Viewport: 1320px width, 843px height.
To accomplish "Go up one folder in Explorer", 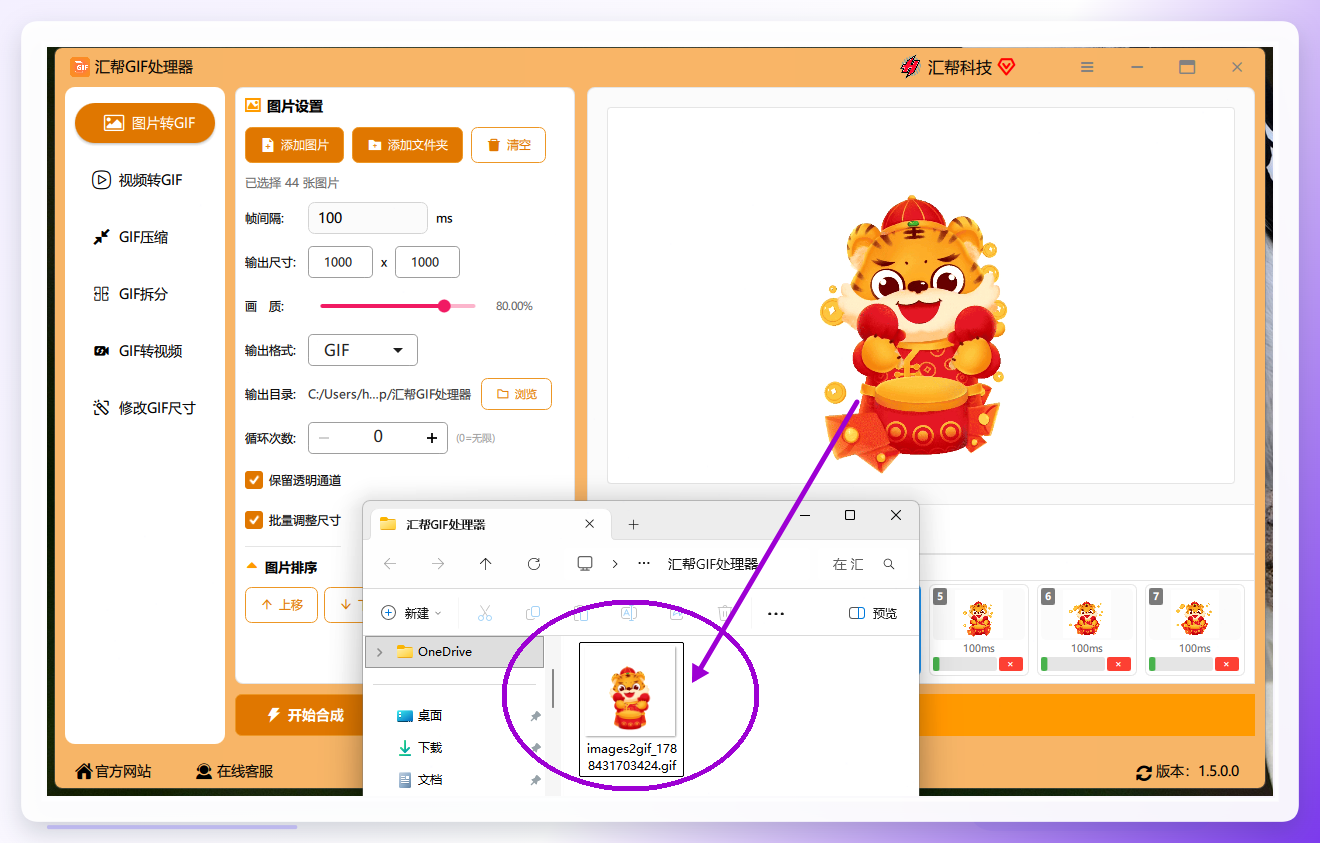I will (486, 564).
